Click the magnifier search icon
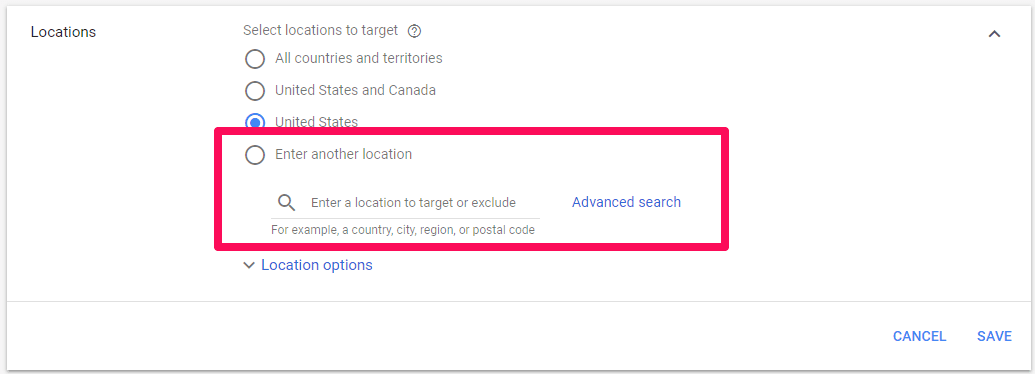Image resolution: width=1035 pixels, height=374 pixels. [x=286, y=203]
